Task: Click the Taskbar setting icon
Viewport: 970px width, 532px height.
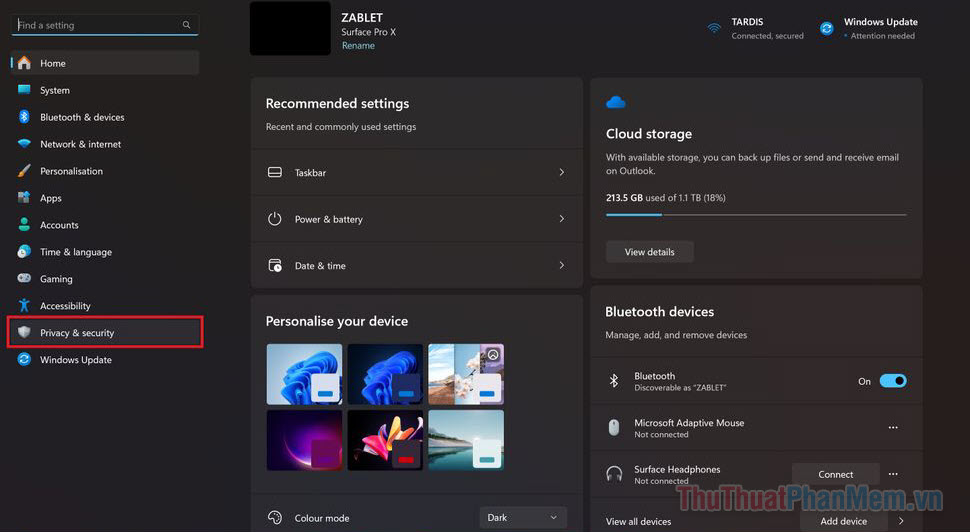Action: click(x=275, y=172)
